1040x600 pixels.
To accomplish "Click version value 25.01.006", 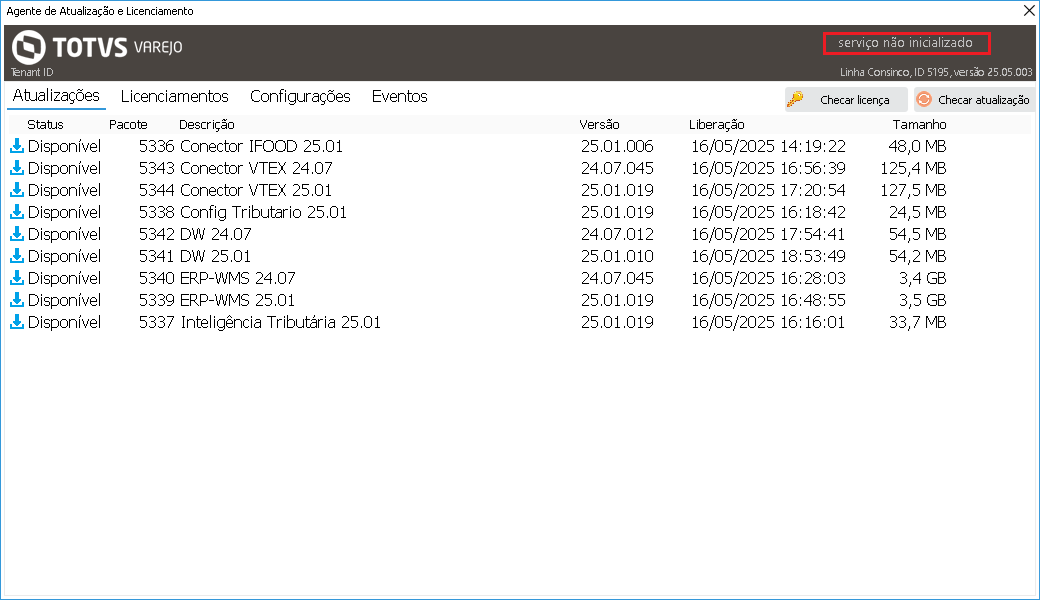I will (617, 146).
